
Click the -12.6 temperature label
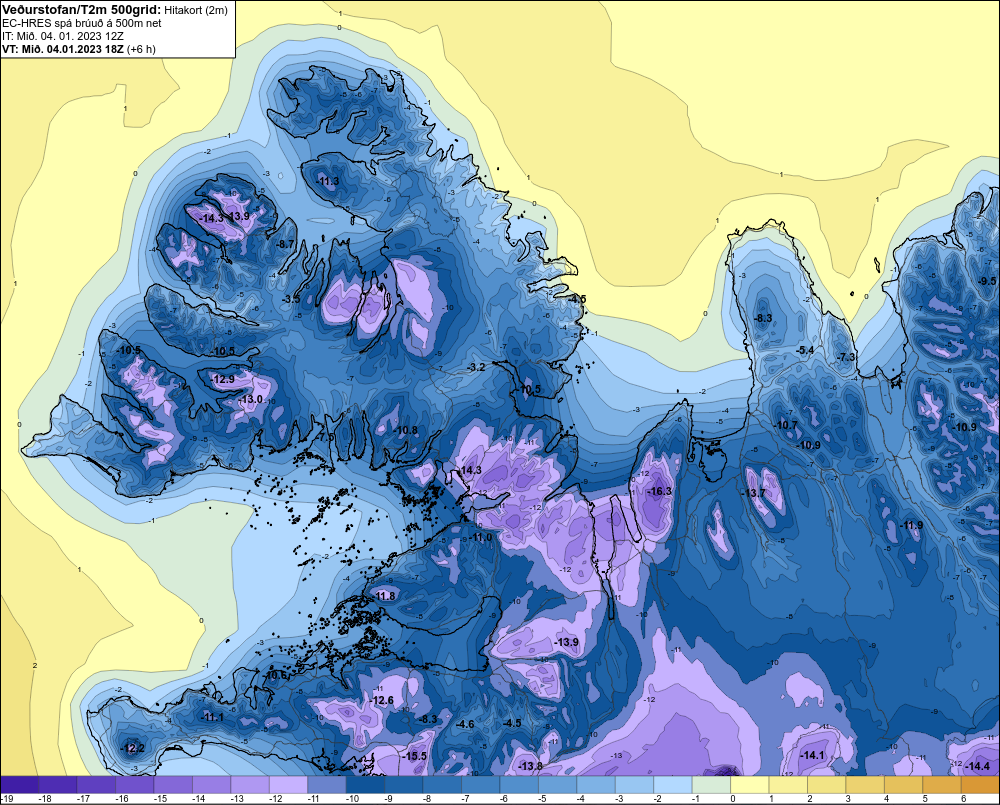click(x=381, y=700)
